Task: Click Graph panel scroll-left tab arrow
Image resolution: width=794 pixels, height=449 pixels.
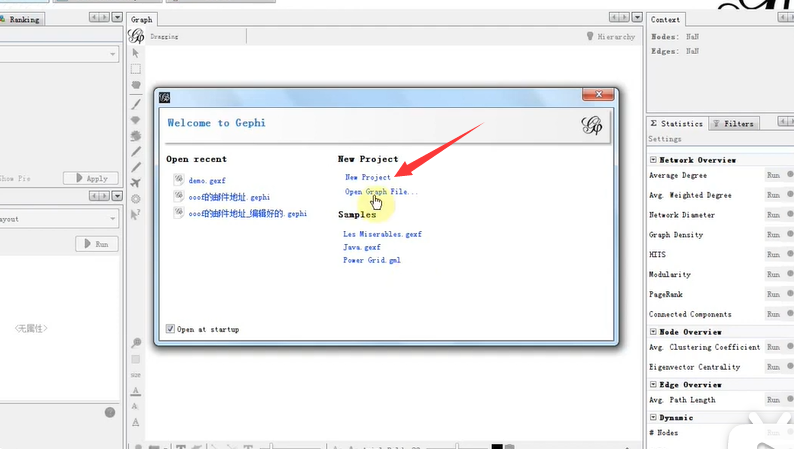Action: tap(614, 17)
